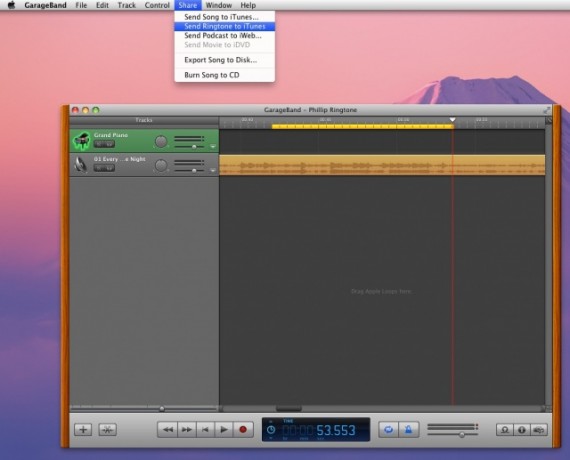Screen dimensions: 570x460
Task: Choose Send Ringtone to iTunes
Action: 224,26
